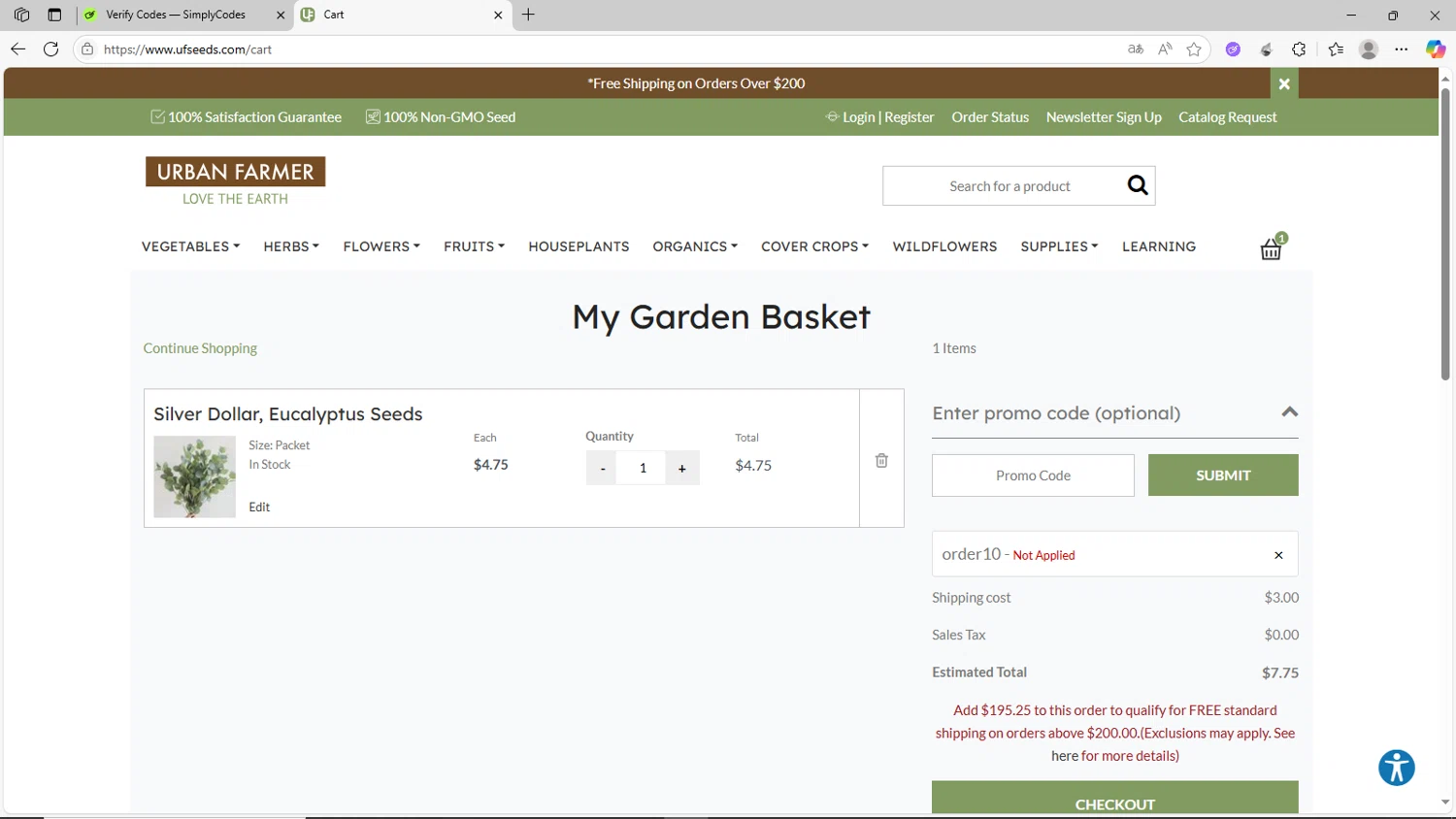Close the Cart tab

pos(498,15)
